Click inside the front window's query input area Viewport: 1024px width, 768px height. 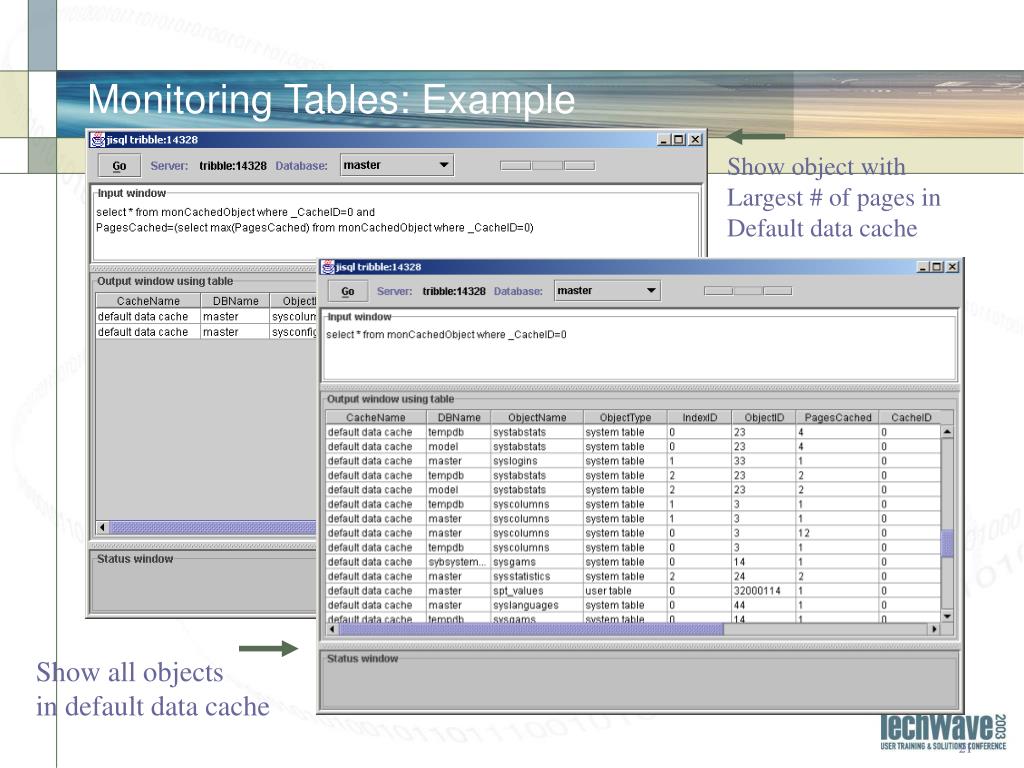638,357
